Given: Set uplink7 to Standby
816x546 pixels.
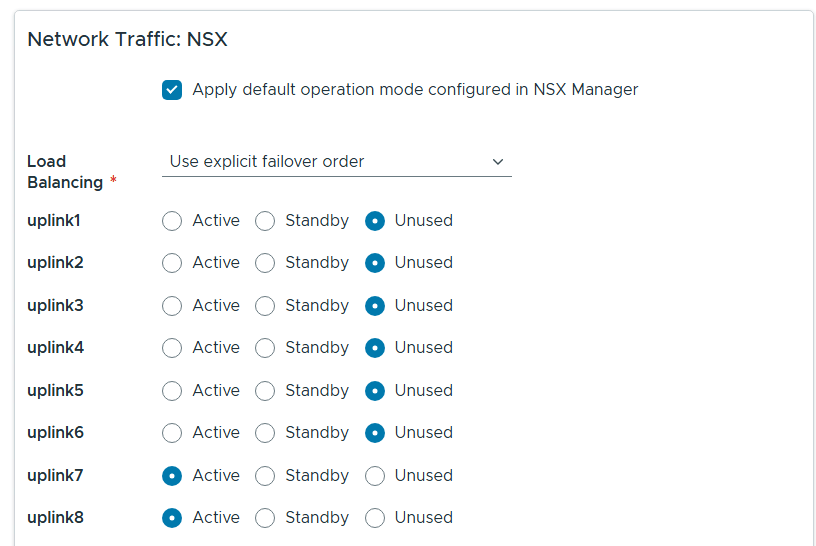Looking at the screenshot, I should 265,476.
